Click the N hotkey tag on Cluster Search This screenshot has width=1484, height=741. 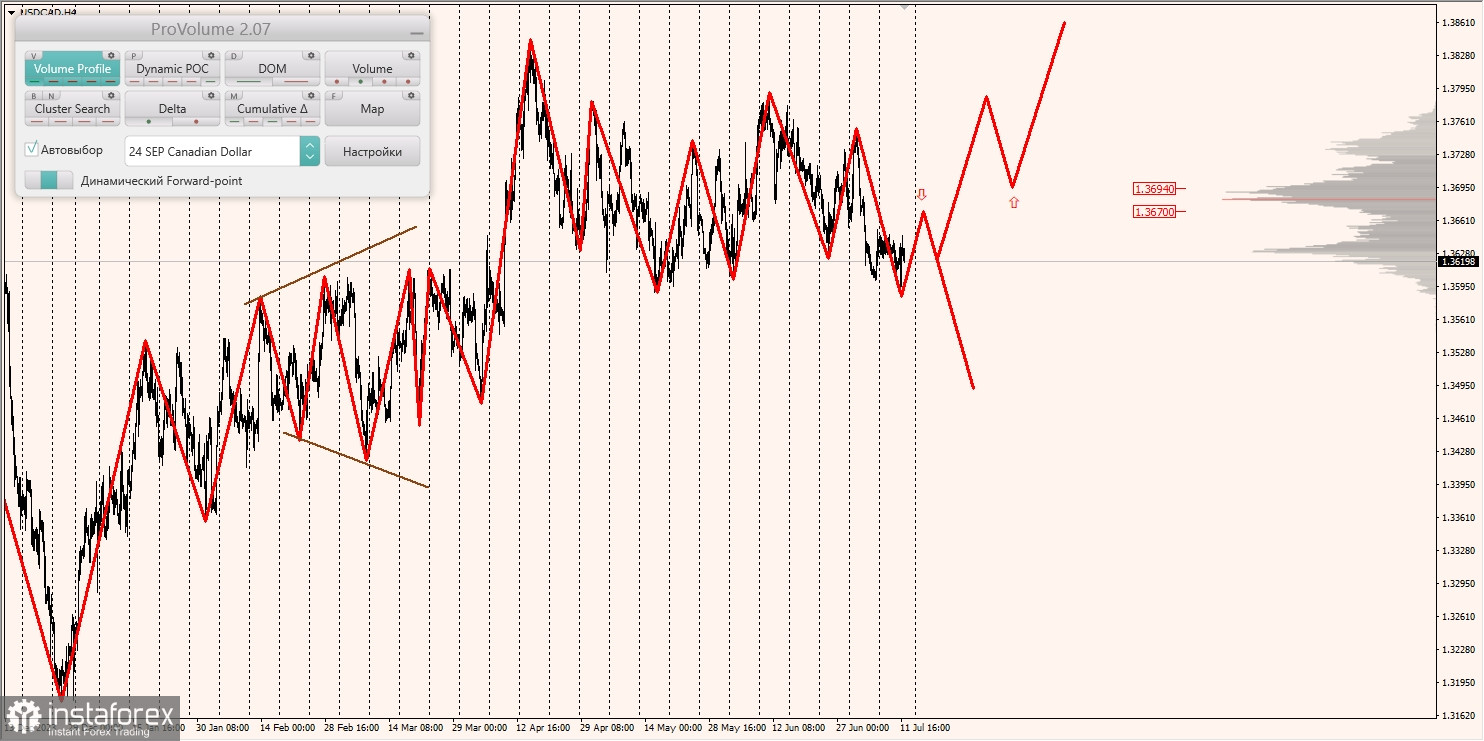coord(51,96)
